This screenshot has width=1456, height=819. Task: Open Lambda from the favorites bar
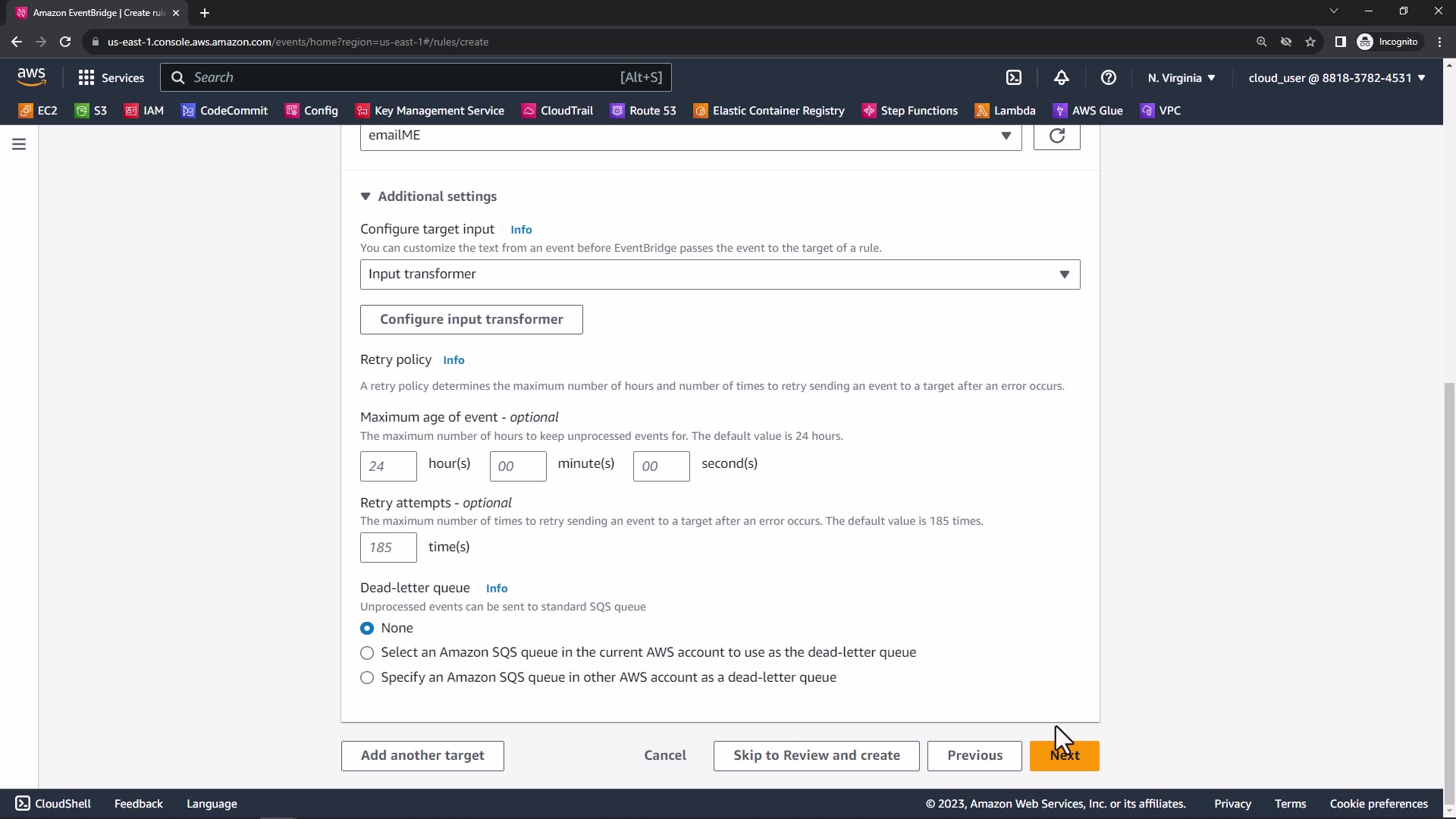point(1006,111)
